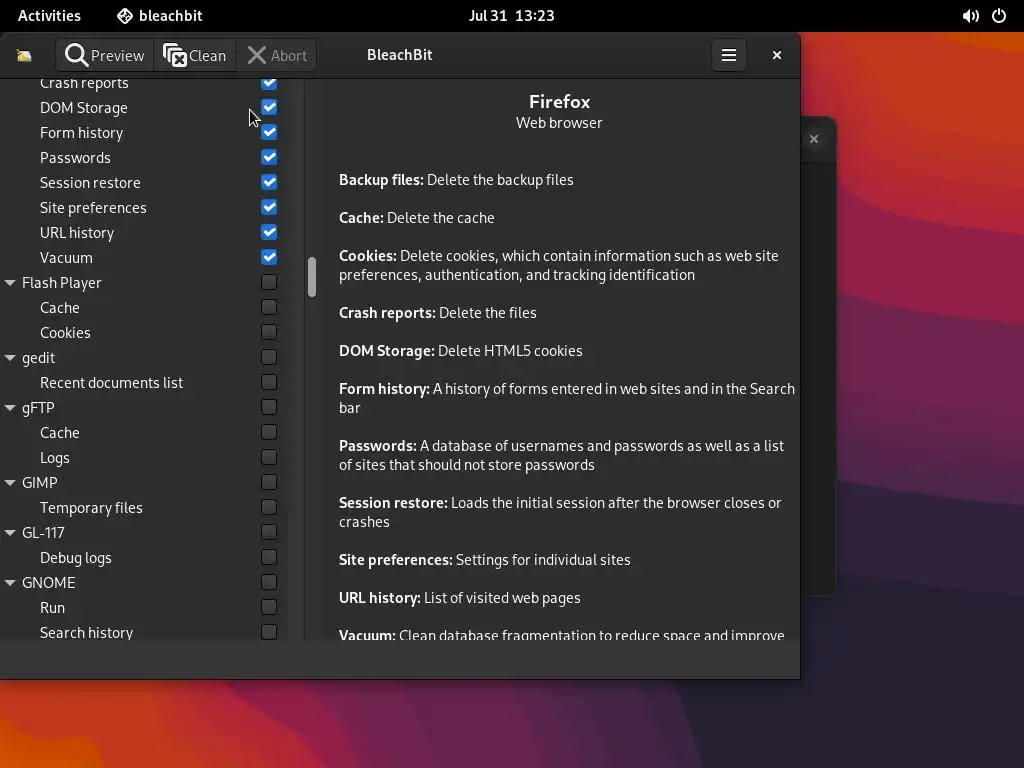1024x768 pixels.
Task: Close the BleachBit window
Action: pos(776,56)
